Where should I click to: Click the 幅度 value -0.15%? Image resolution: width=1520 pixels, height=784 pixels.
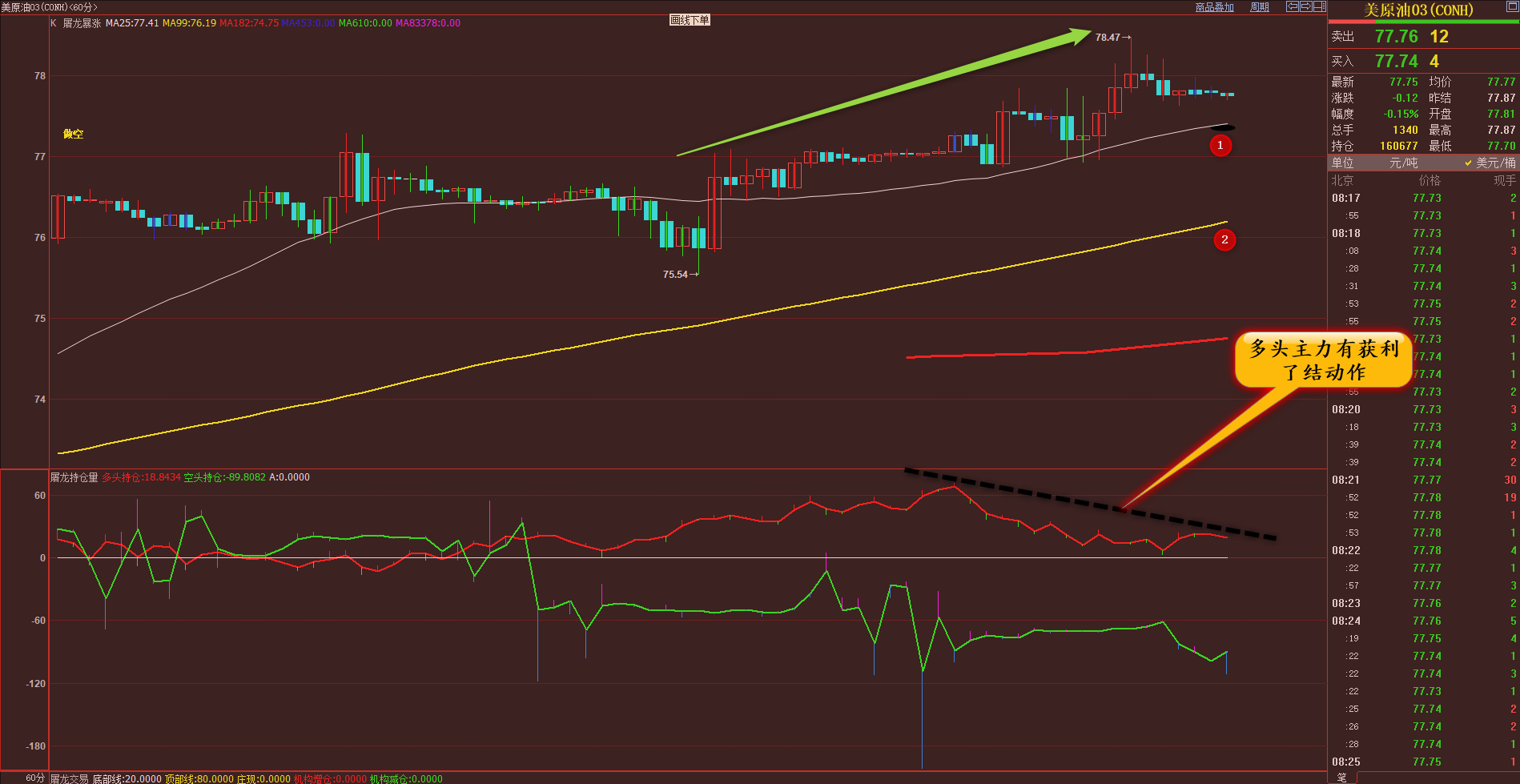(x=1401, y=114)
